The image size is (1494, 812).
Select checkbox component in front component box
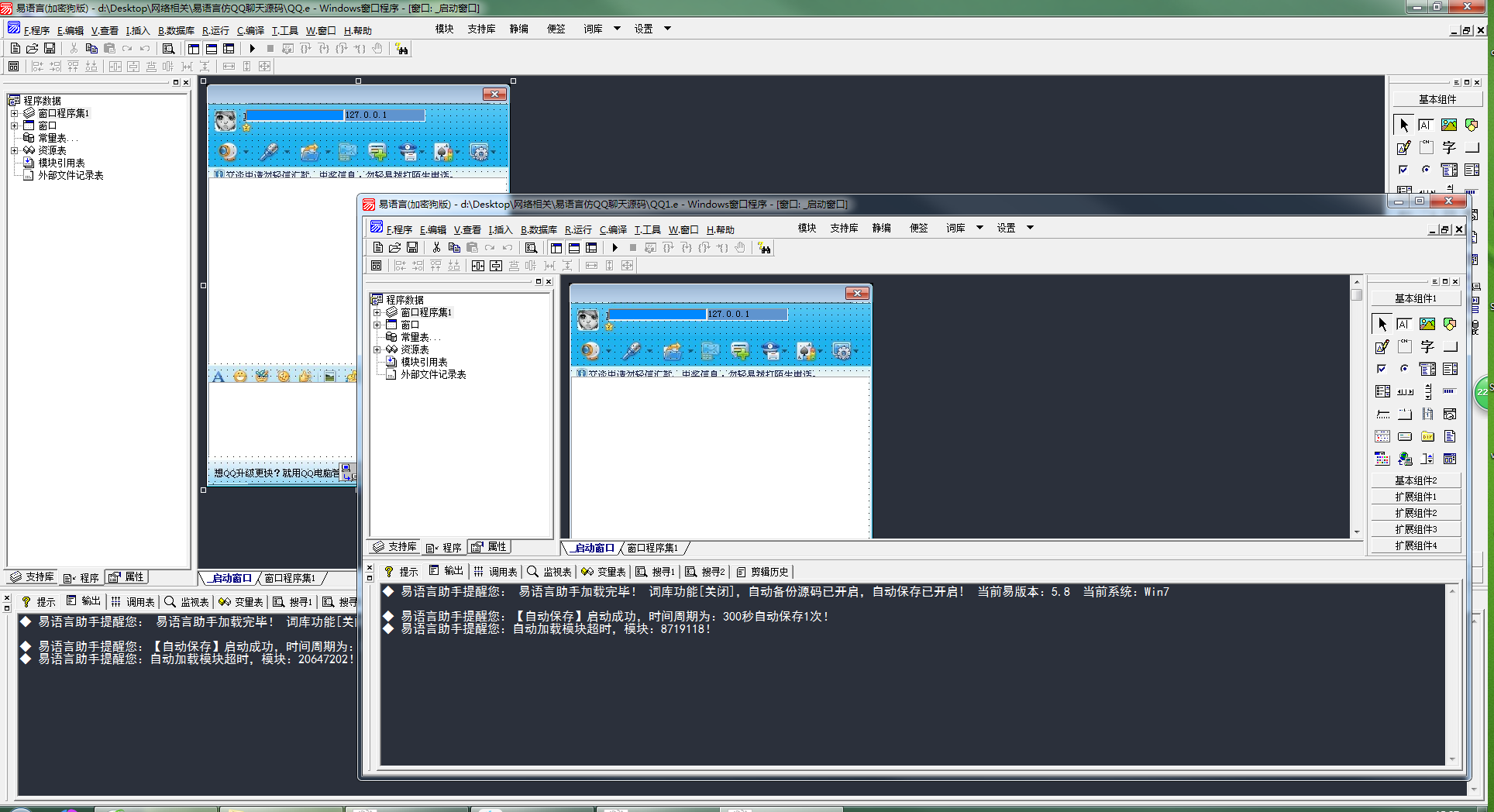(1382, 369)
